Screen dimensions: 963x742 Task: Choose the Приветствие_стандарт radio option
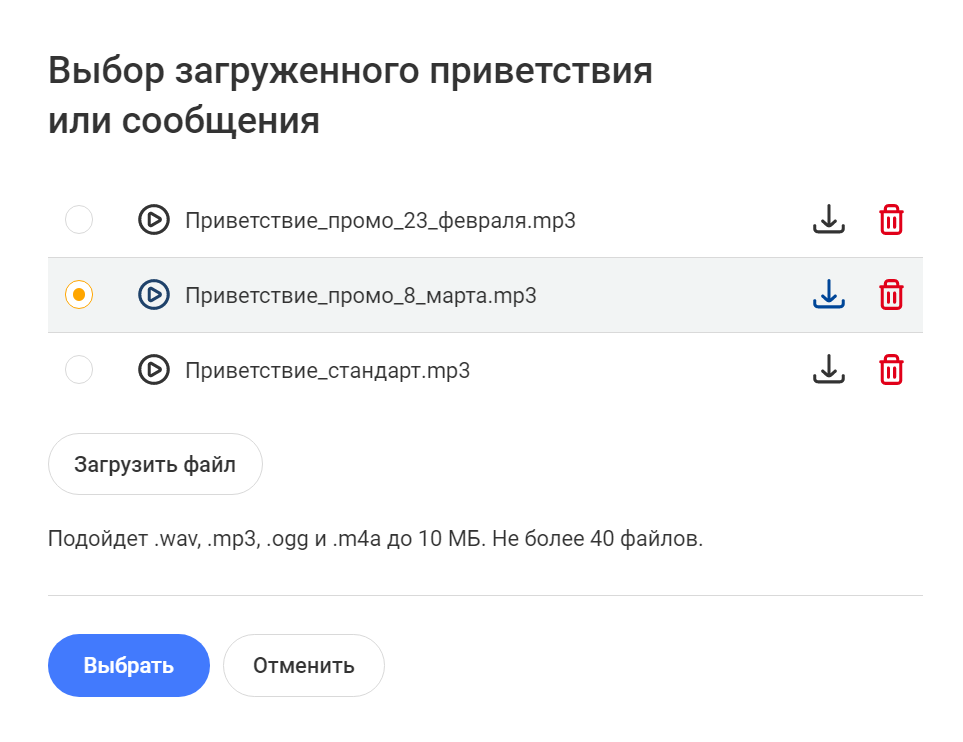click(x=79, y=370)
